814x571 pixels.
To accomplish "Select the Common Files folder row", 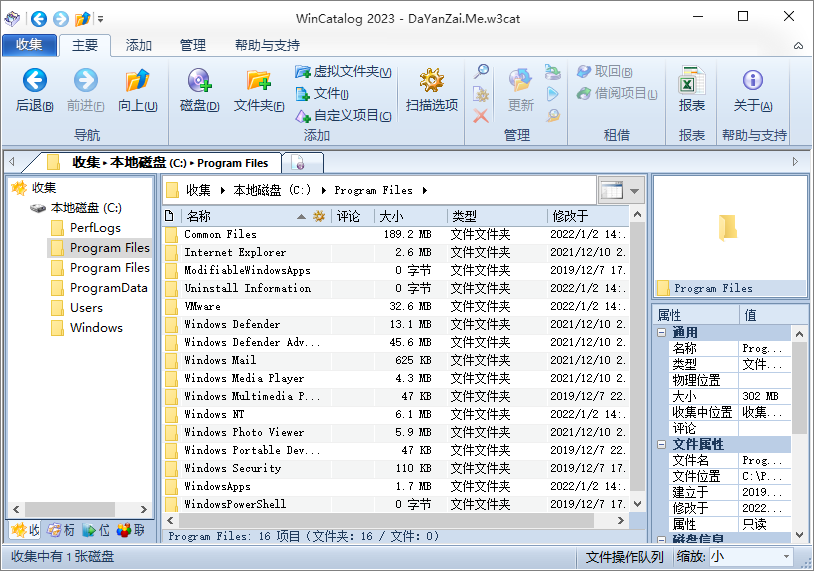I will 397,234.
